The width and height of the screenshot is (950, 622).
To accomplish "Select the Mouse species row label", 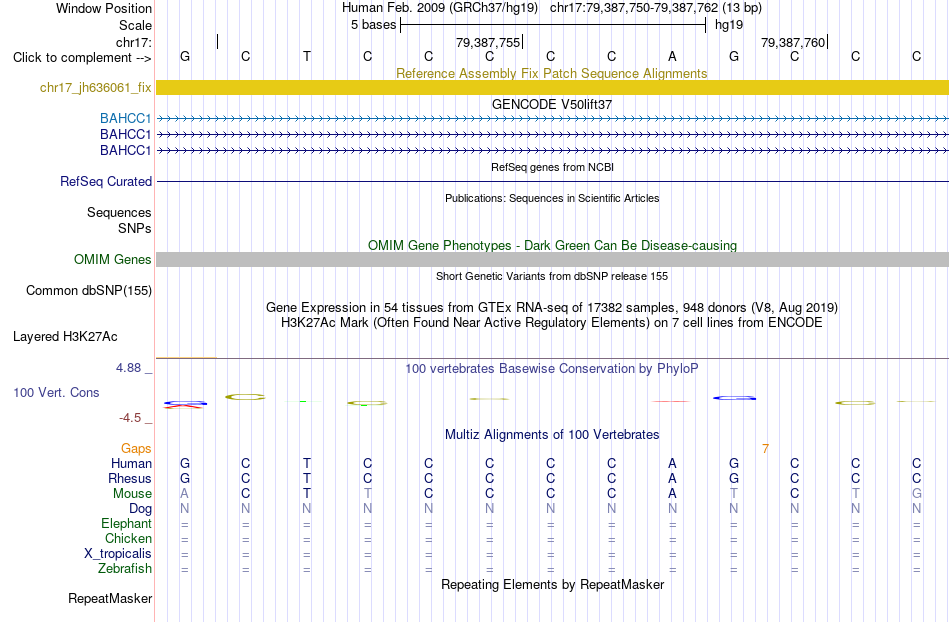I will point(132,494).
